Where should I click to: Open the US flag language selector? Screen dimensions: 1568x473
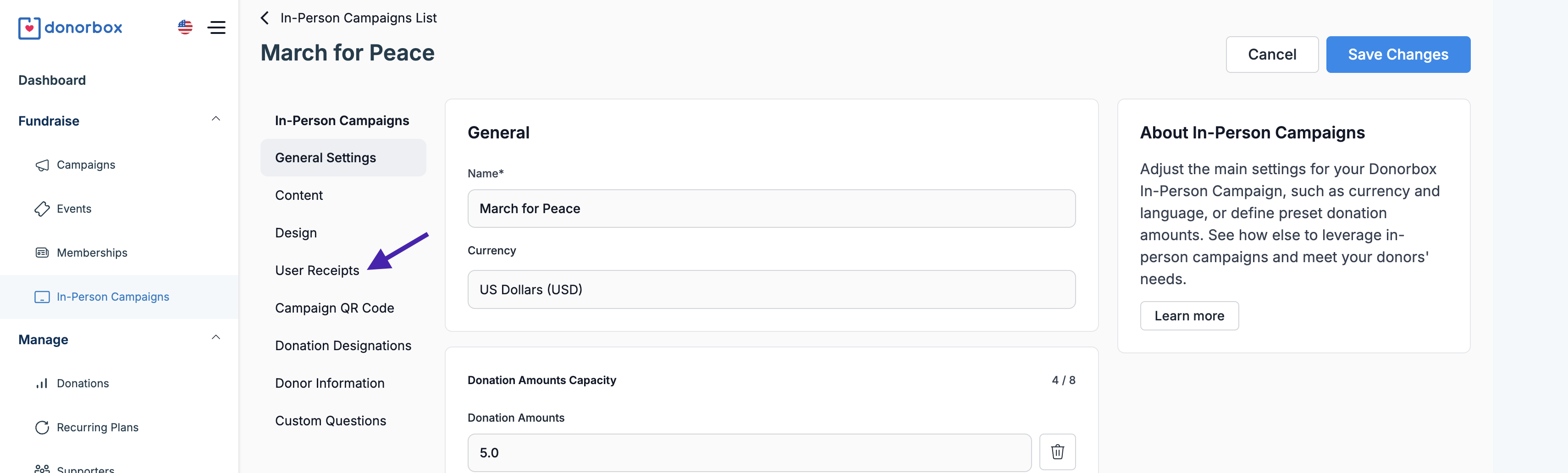pos(185,27)
